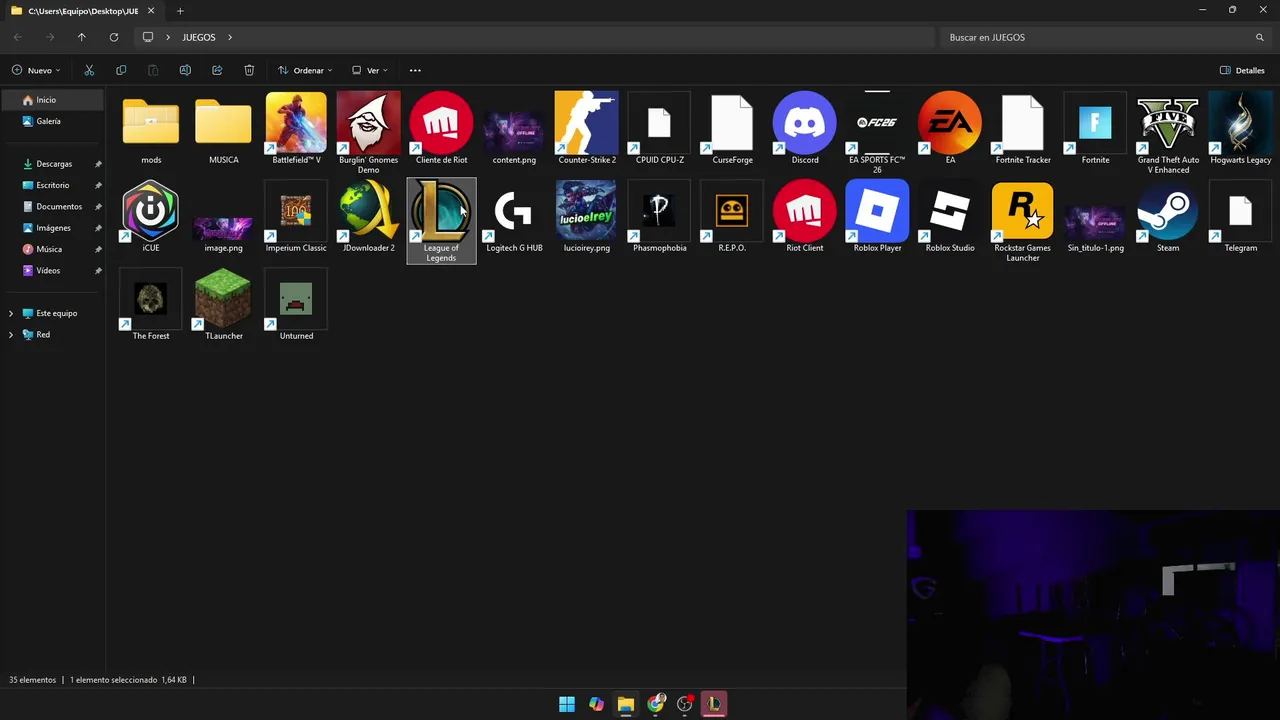
Task: Open the Nuevo dropdown menu
Action: coord(37,70)
